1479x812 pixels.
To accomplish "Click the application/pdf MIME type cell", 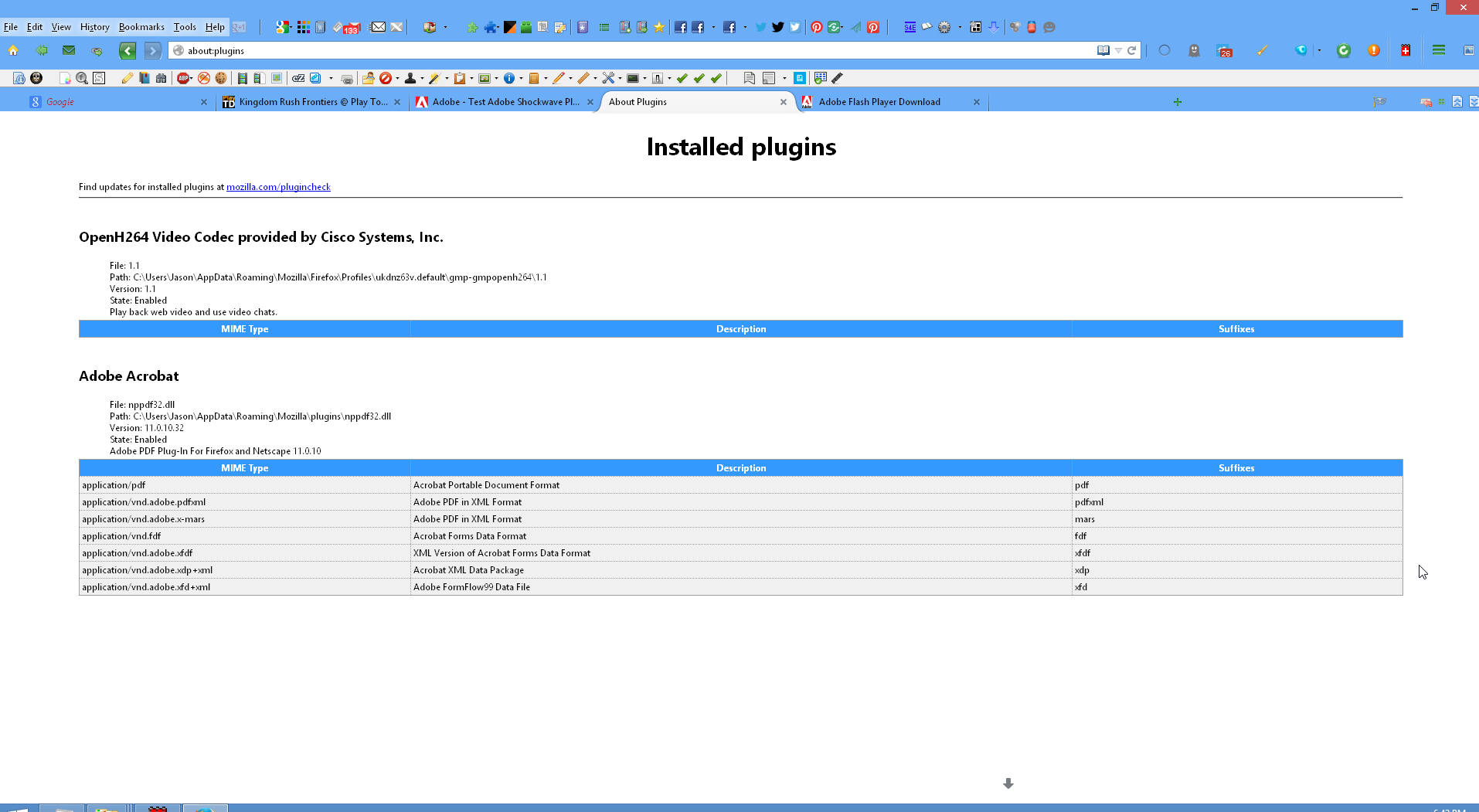I will tap(245, 485).
